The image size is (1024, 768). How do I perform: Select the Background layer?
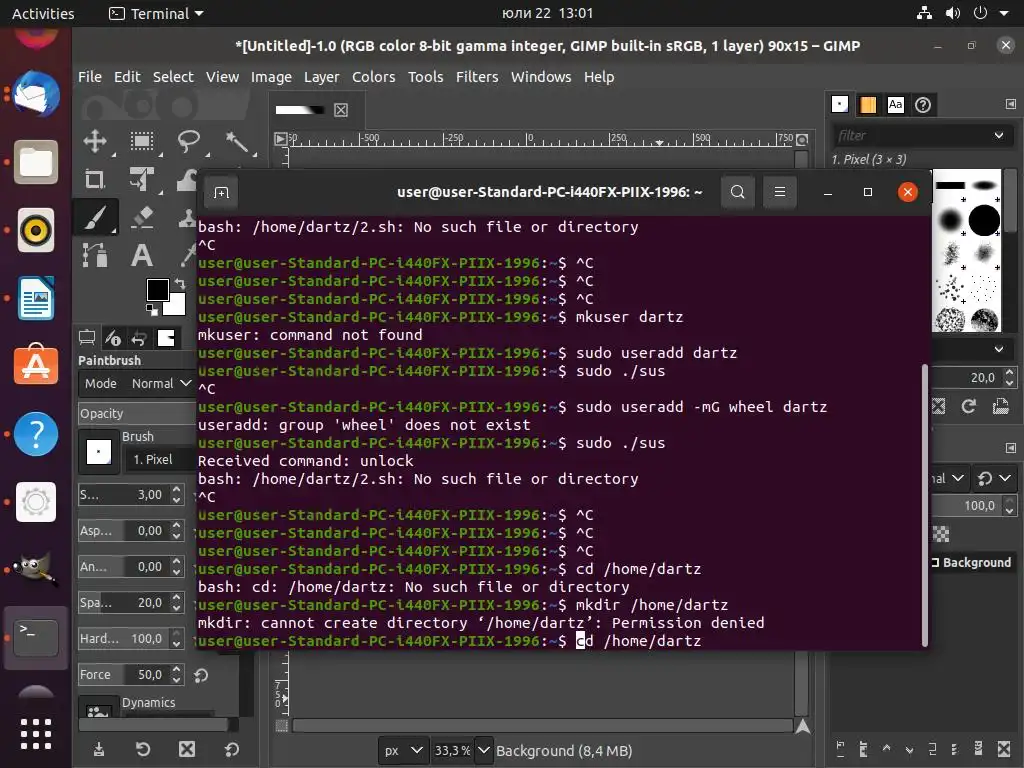coord(973,562)
